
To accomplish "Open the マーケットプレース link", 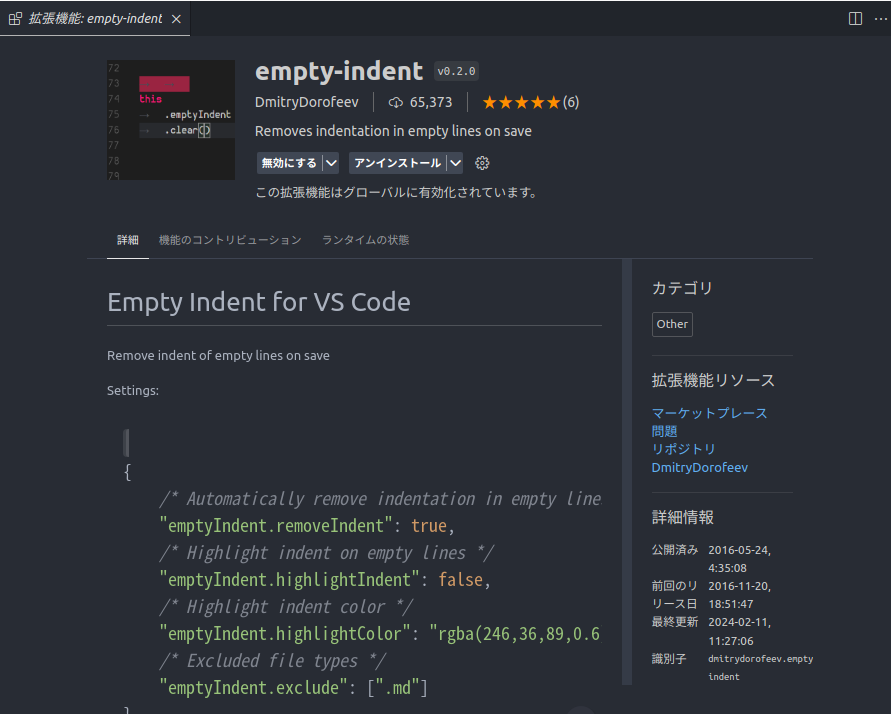I will (x=709, y=413).
